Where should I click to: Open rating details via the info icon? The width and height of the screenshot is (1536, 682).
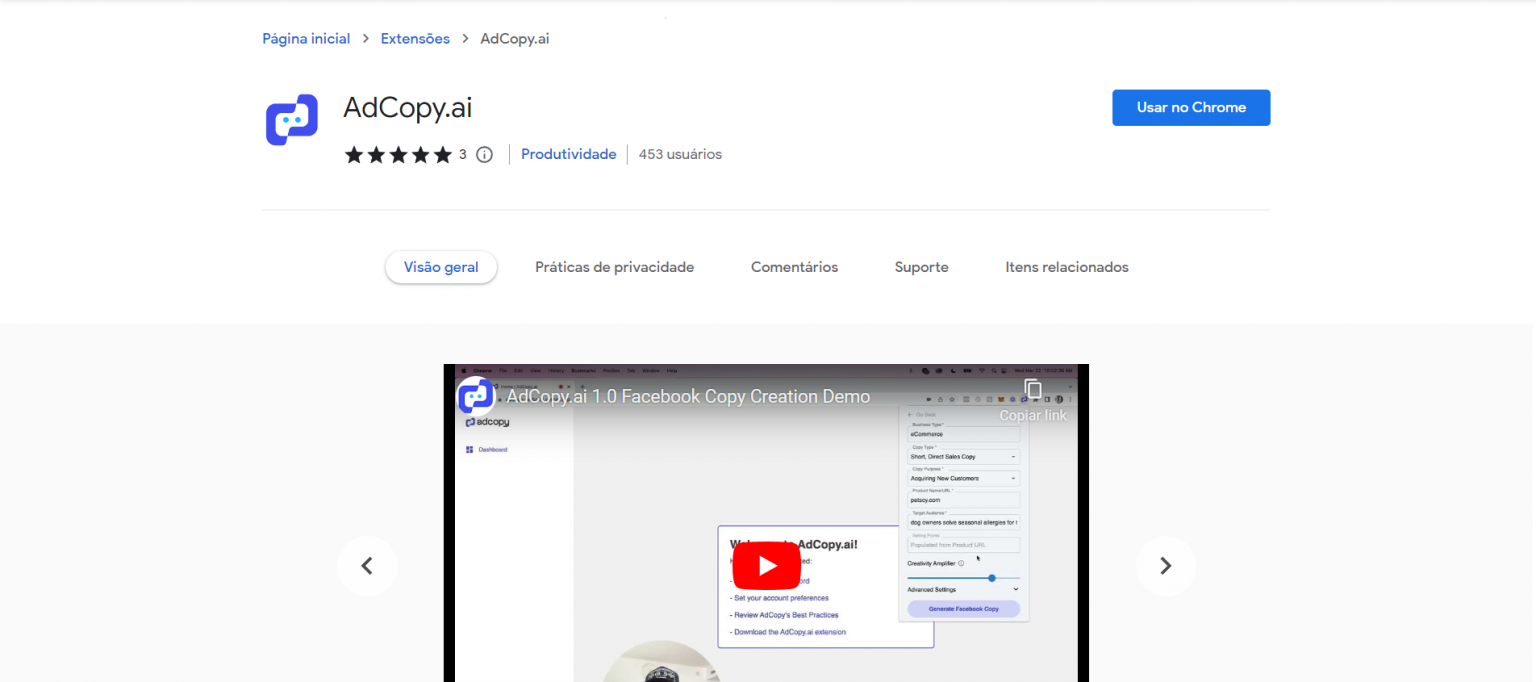tap(484, 154)
